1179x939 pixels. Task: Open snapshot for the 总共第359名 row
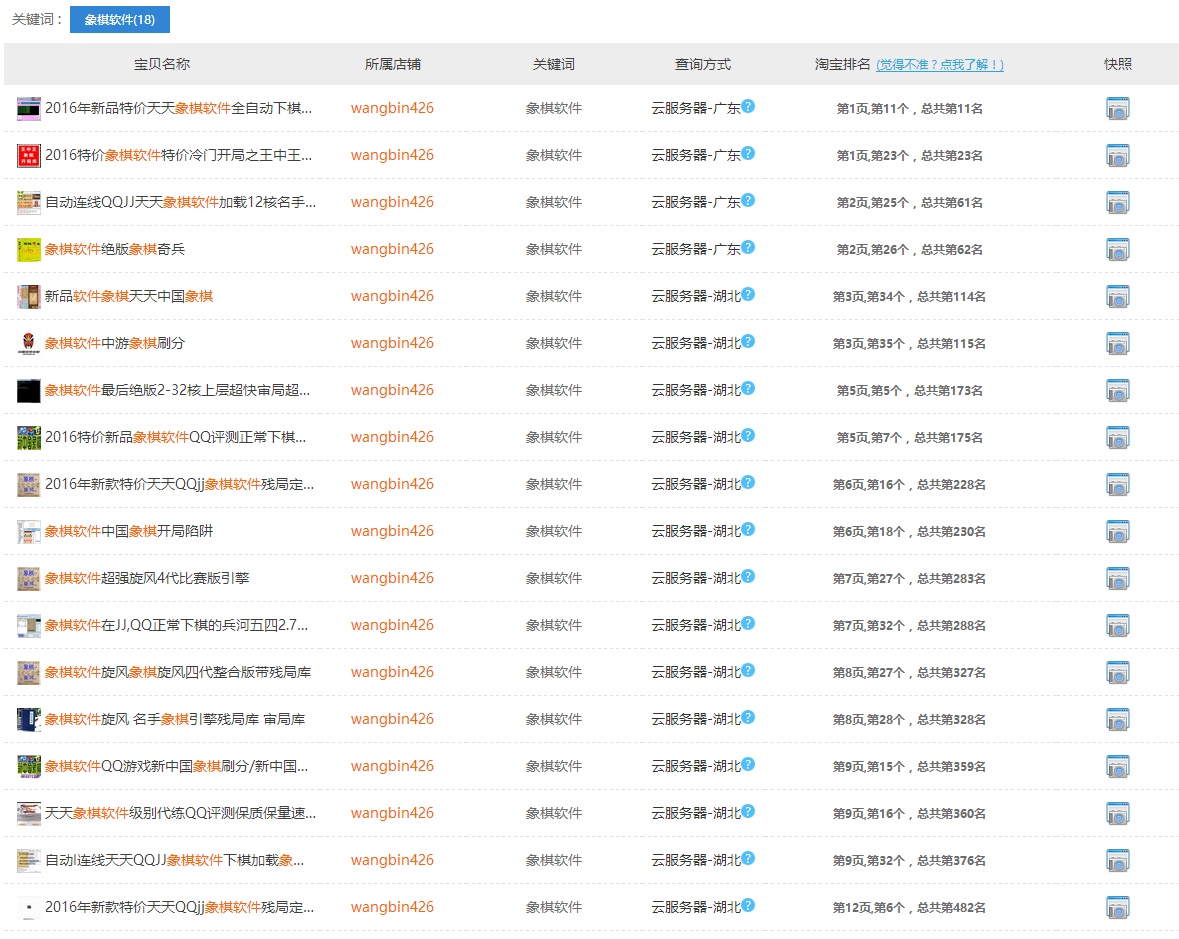click(x=1117, y=767)
